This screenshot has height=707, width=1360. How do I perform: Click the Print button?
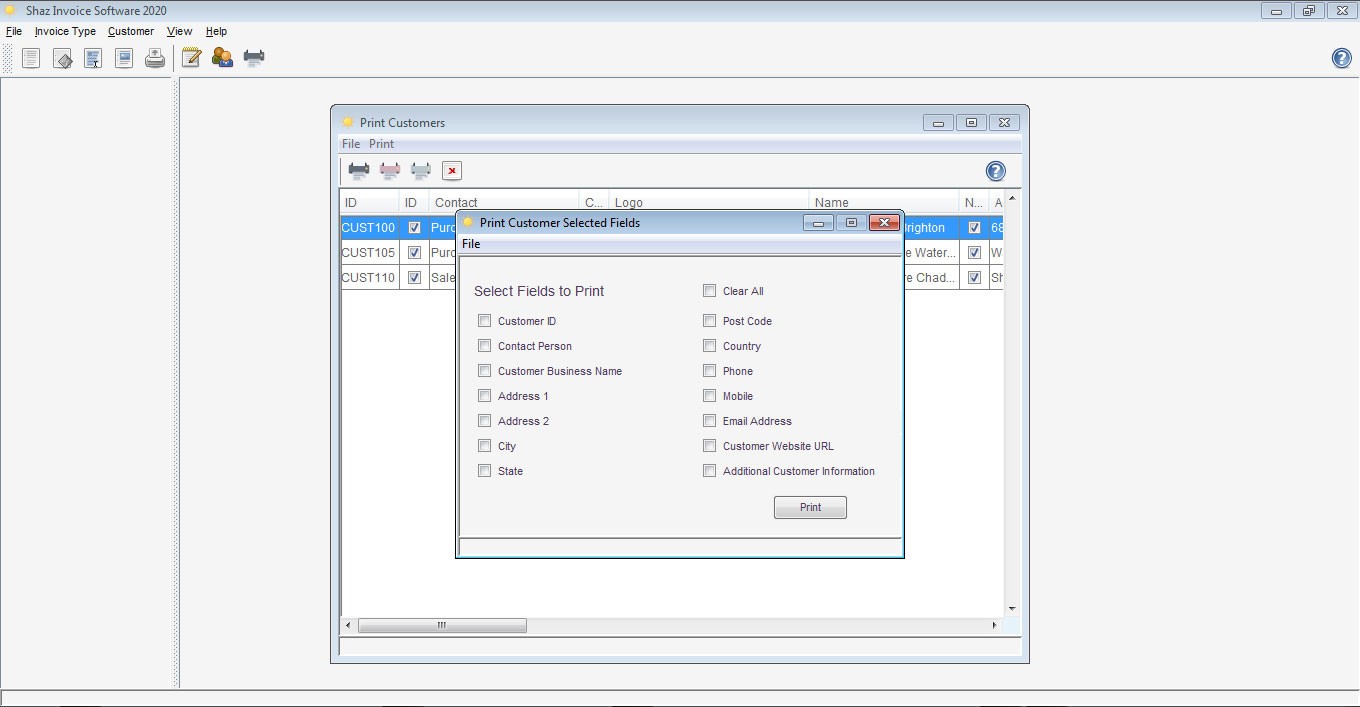click(810, 508)
